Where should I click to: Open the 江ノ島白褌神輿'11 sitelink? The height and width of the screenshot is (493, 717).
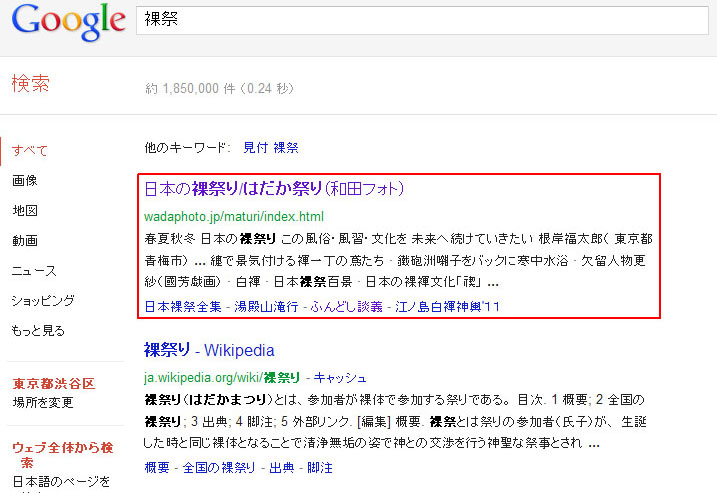[x=447, y=306]
